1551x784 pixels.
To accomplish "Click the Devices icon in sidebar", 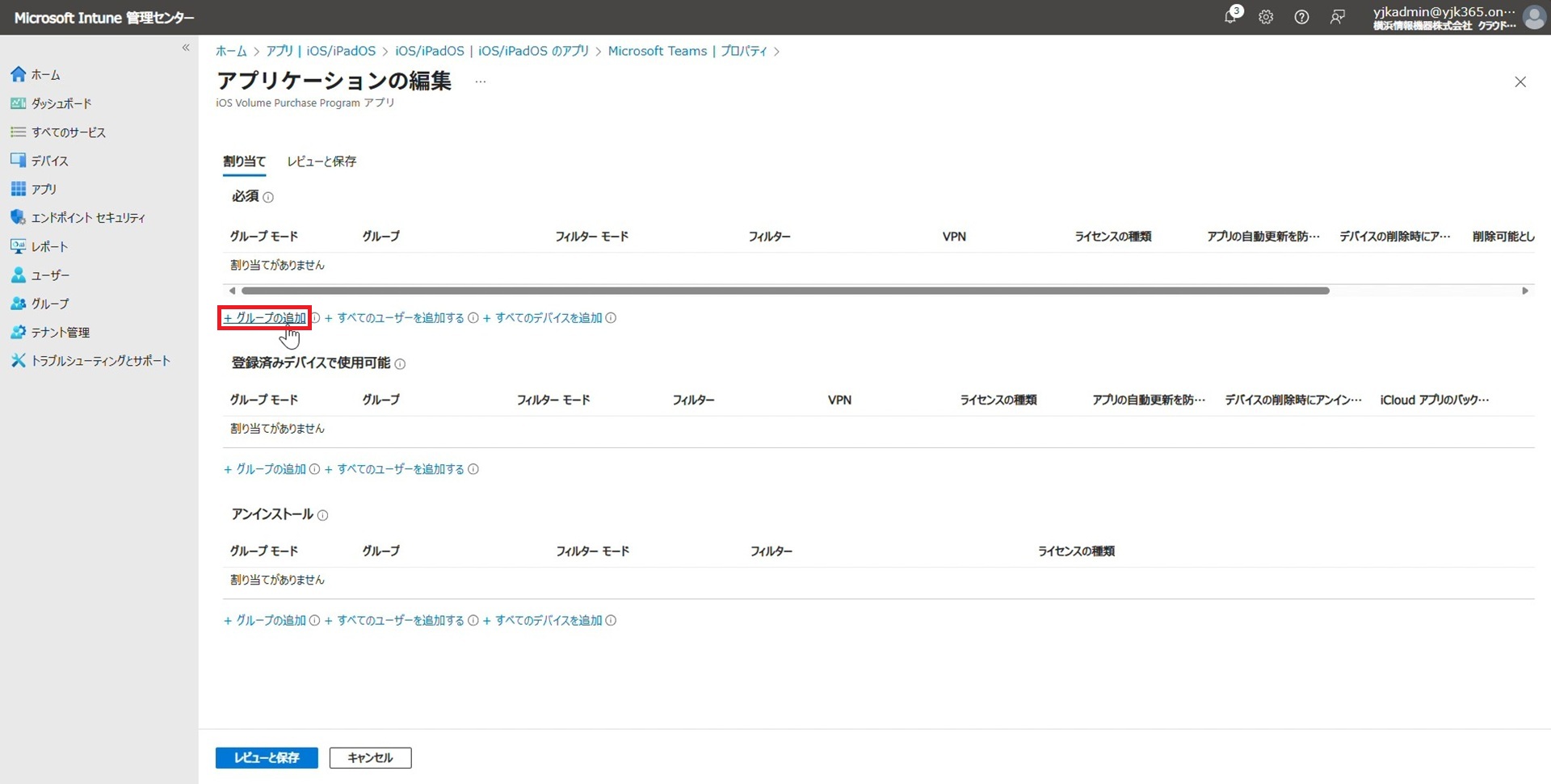I will coord(18,160).
